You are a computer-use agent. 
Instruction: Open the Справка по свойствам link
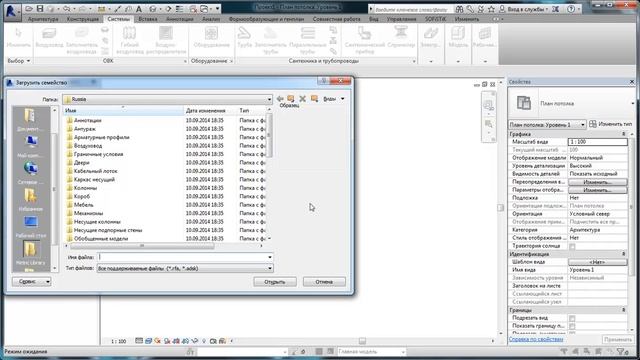tap(536, 339)
